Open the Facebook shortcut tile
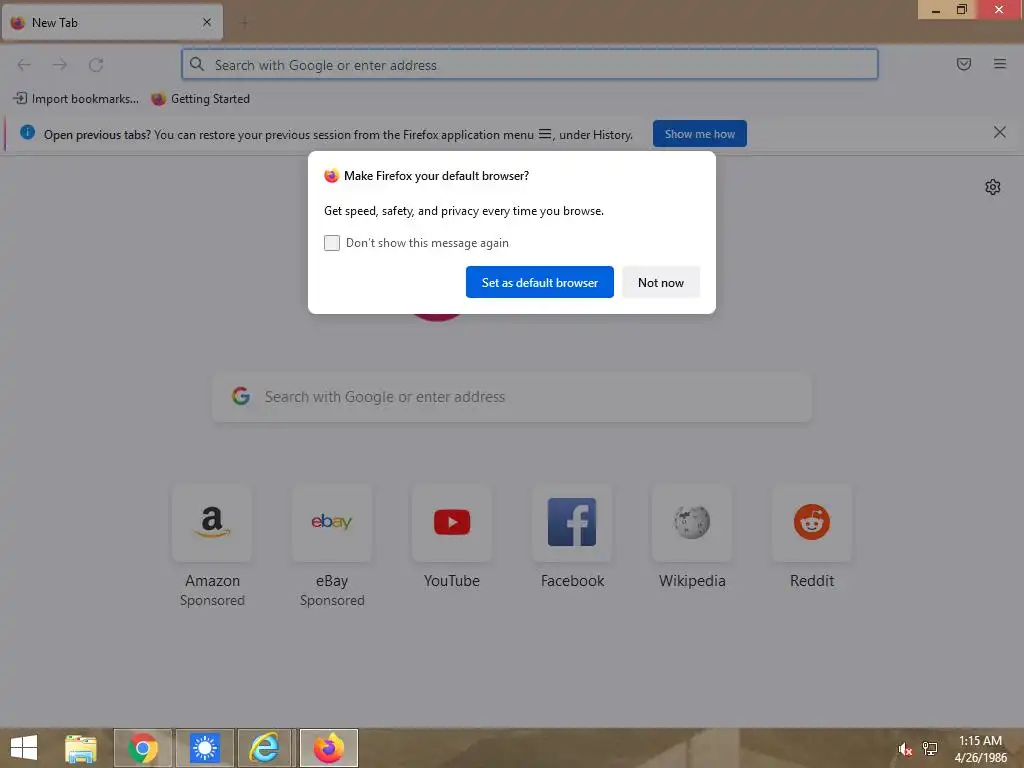The image size is (1024, 768). click(571, 523)
